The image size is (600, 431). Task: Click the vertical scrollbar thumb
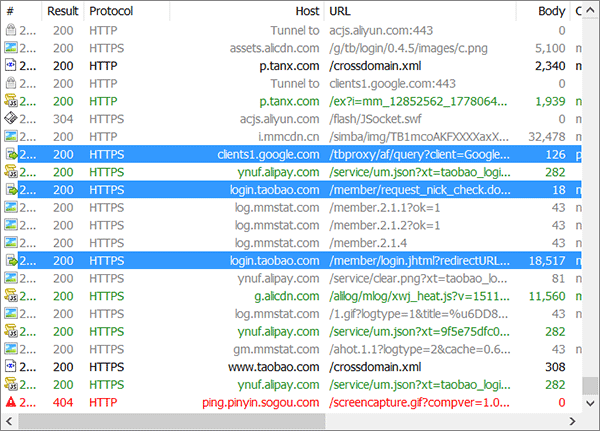(590, 385)
